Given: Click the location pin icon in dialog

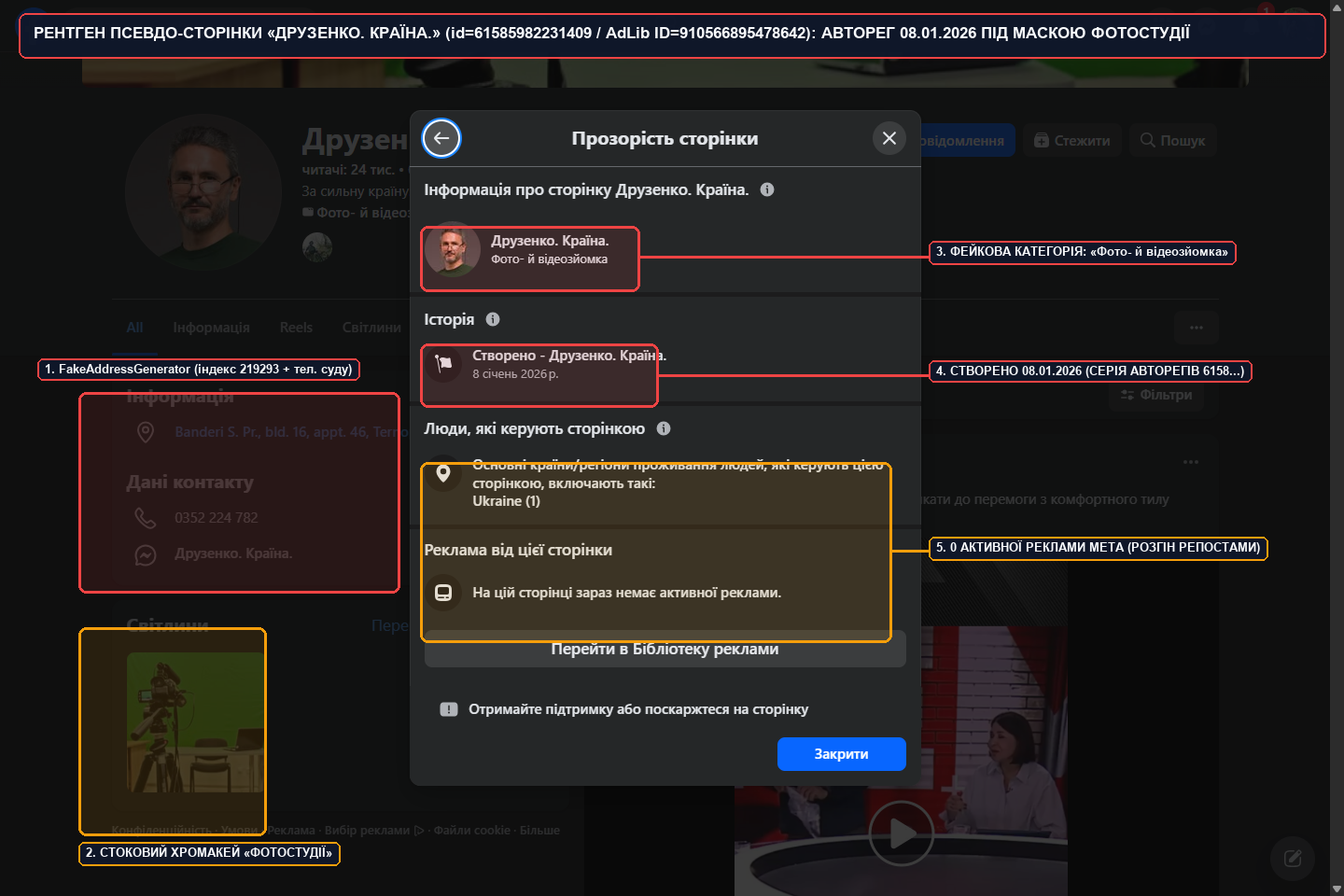Looking at the screenshot, I should [x=443, y=473].
